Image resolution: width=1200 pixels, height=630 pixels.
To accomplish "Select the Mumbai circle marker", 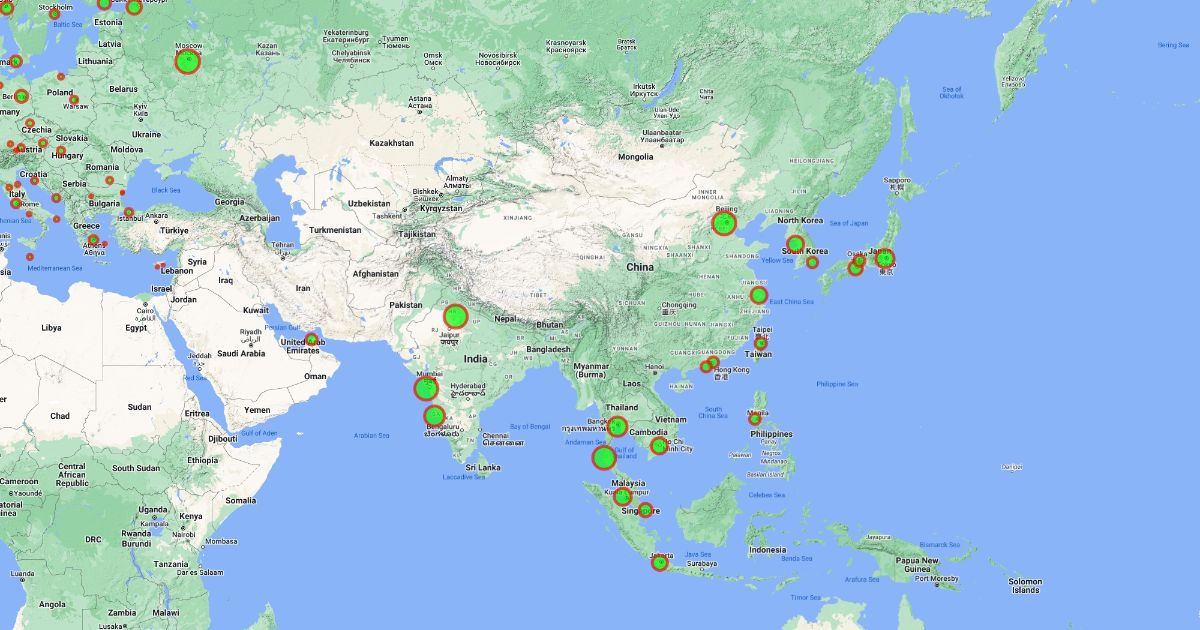I will pyautogui.click(x=426, y=388).
